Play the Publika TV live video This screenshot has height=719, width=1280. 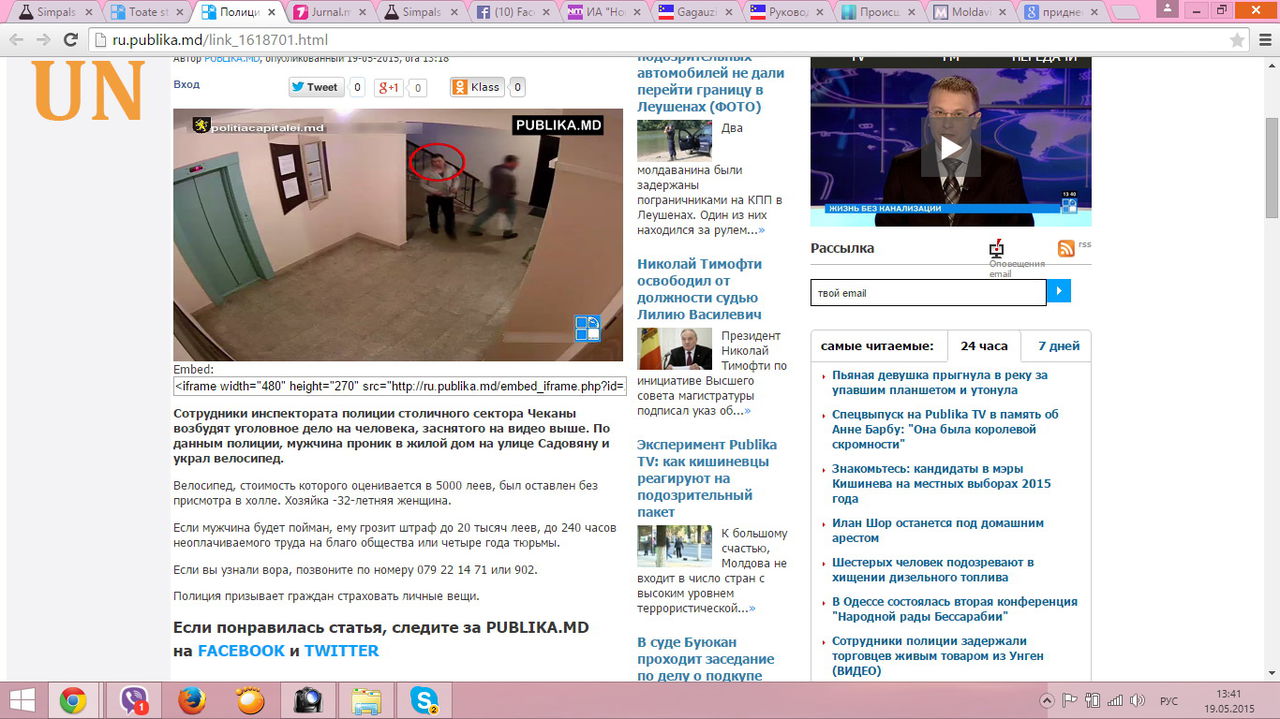point(950,148)
